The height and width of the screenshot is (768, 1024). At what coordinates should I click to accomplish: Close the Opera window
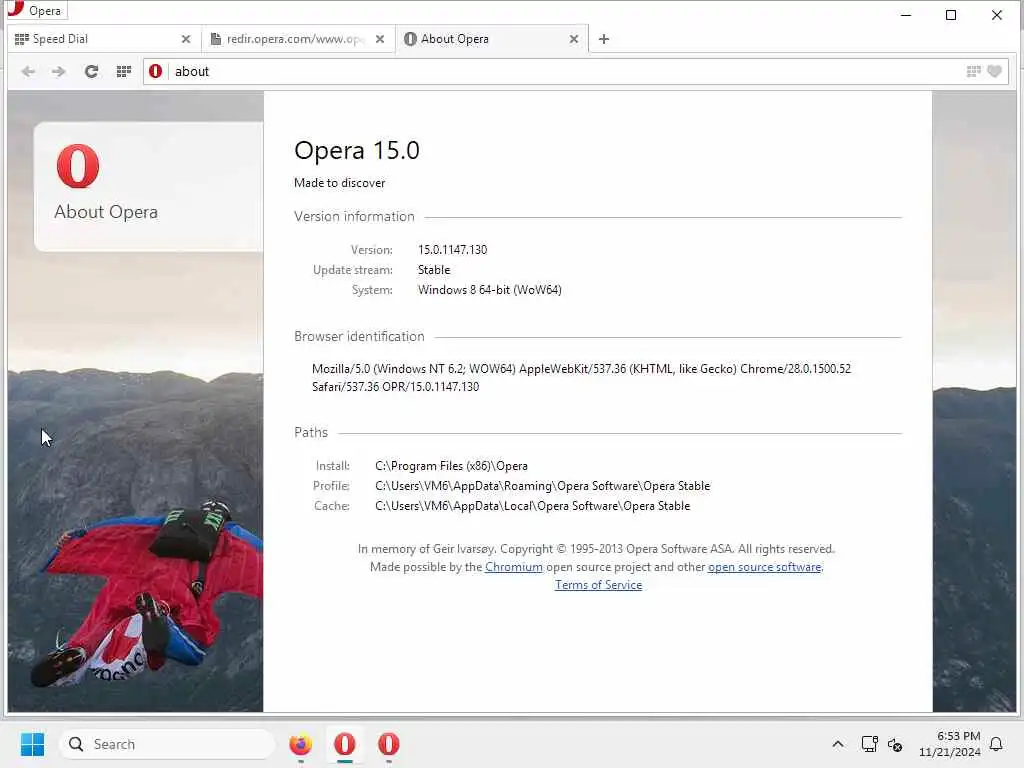point(997,14)
